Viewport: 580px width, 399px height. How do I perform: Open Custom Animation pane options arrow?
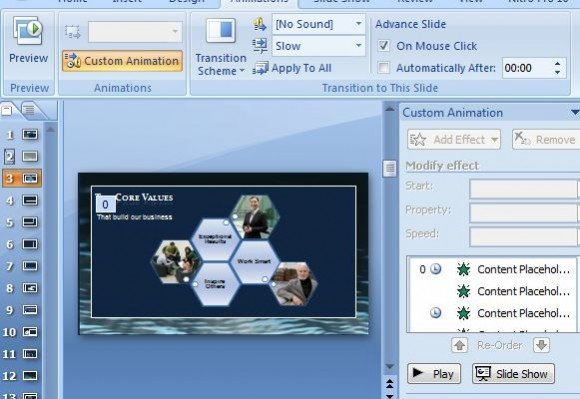click(575, 112)
